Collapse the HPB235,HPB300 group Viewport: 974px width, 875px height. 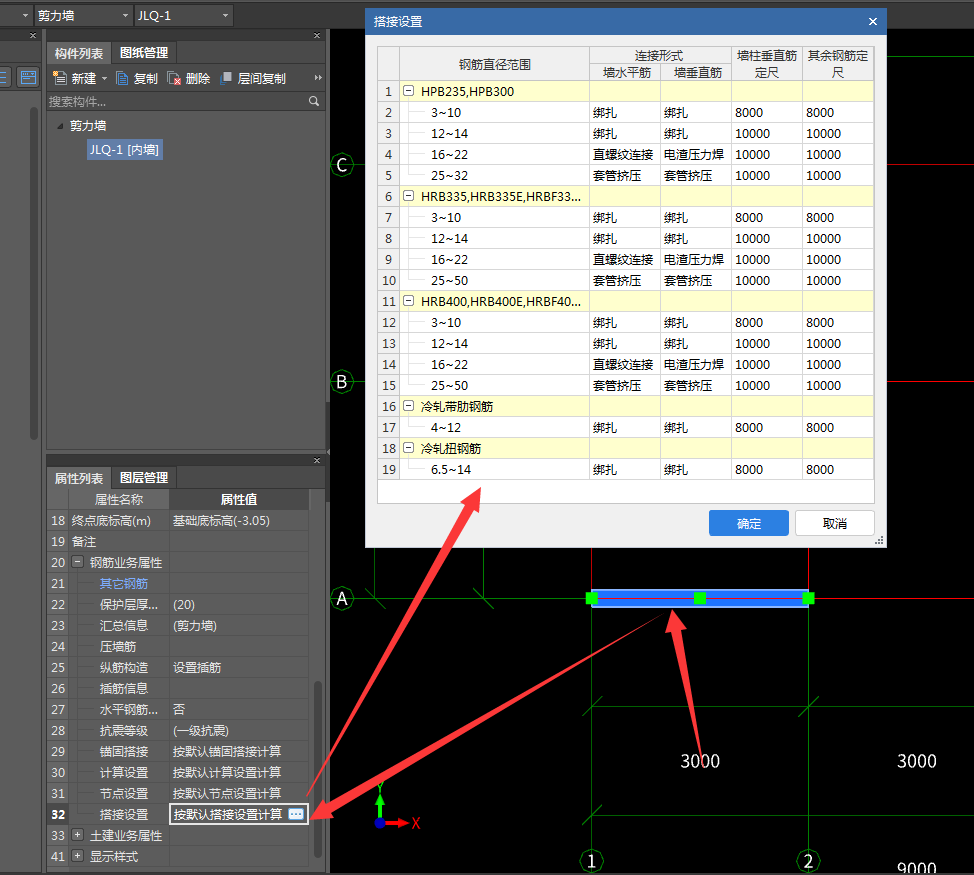pyautogui.click(x=408, y=91)
